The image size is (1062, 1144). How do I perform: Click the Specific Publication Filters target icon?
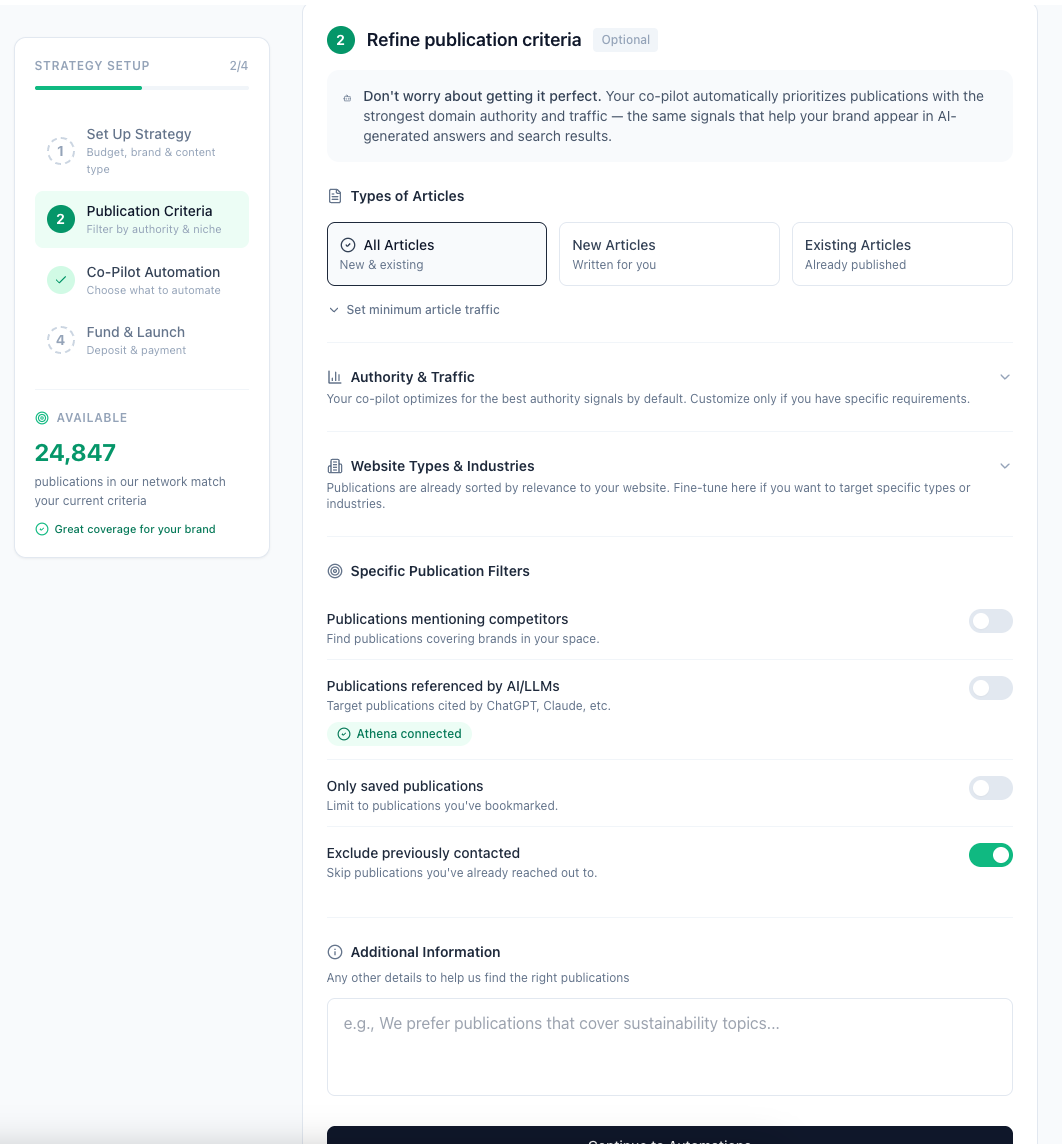click(335, 571)
